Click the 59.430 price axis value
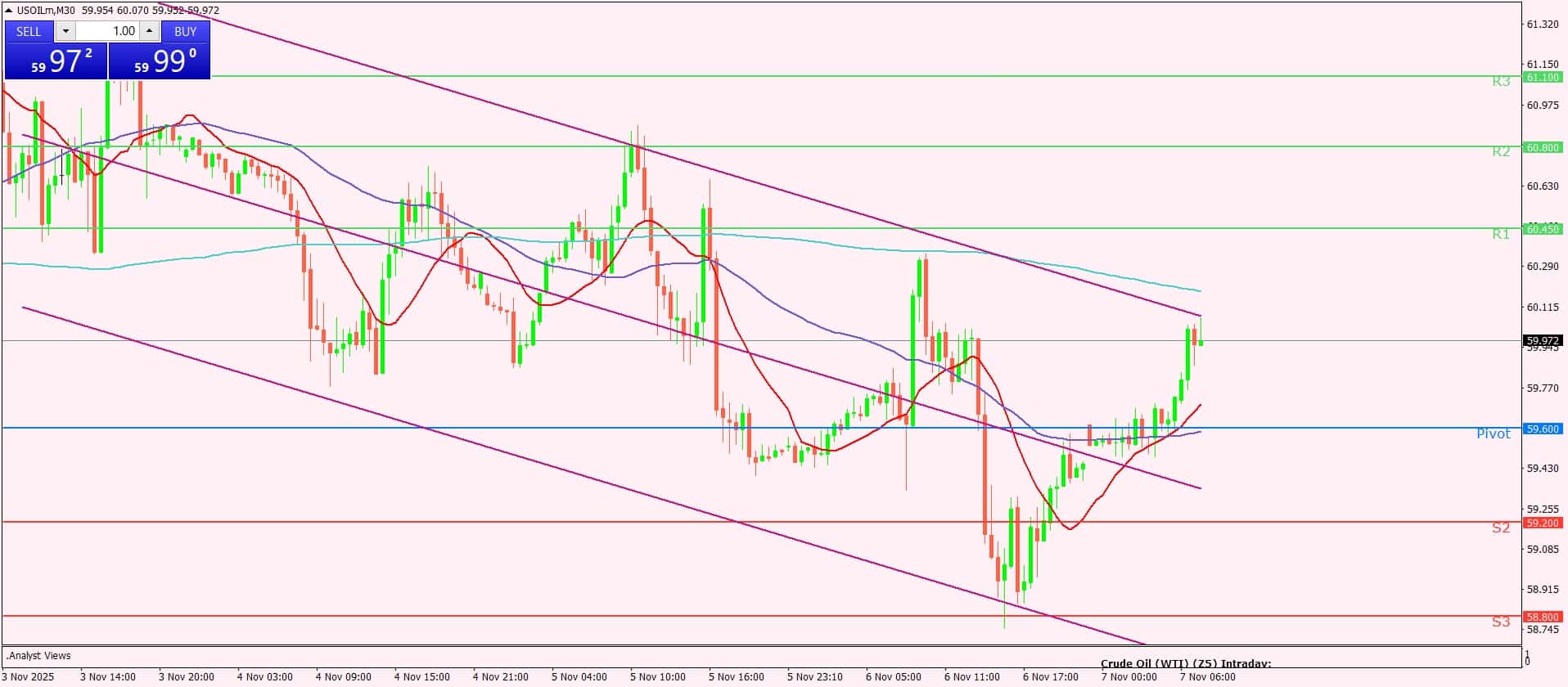Viewport: 1568px width, 687px height. click(x=1543, y=469)
